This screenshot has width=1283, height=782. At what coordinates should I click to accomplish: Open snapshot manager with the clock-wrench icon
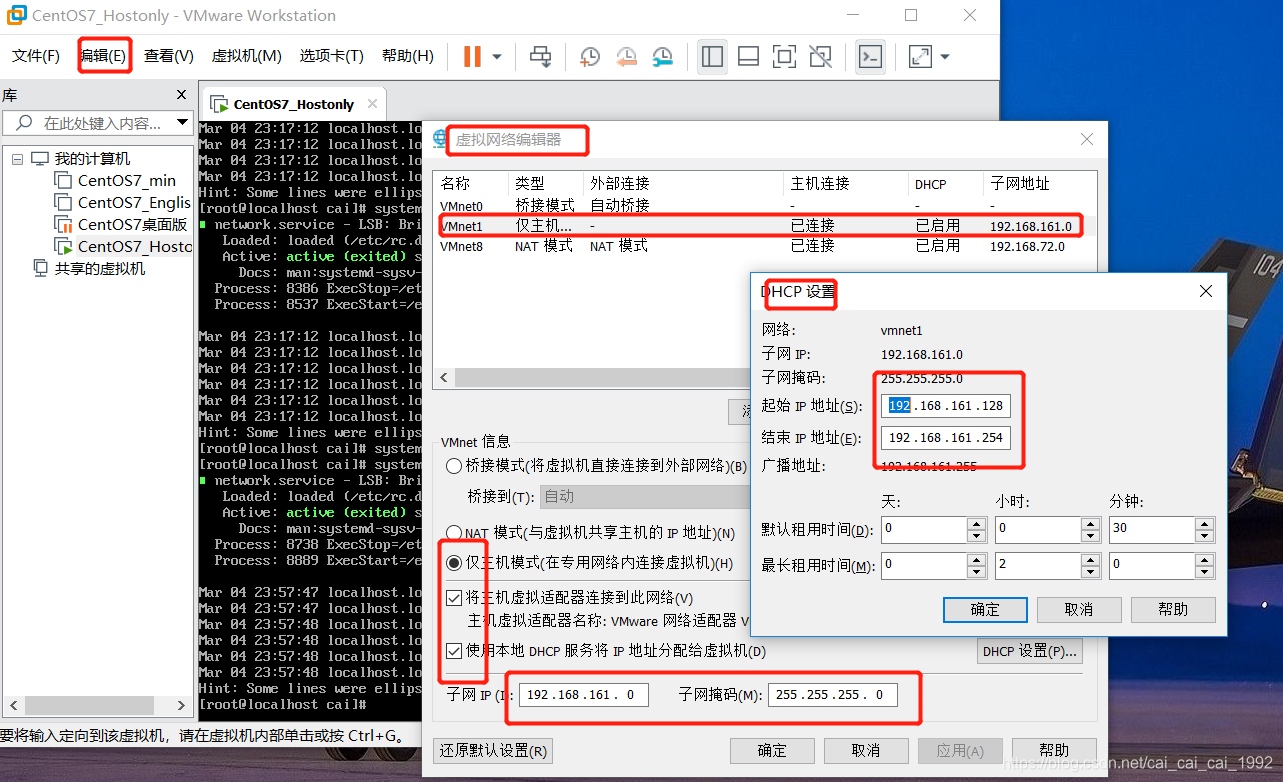pos(662,57)
